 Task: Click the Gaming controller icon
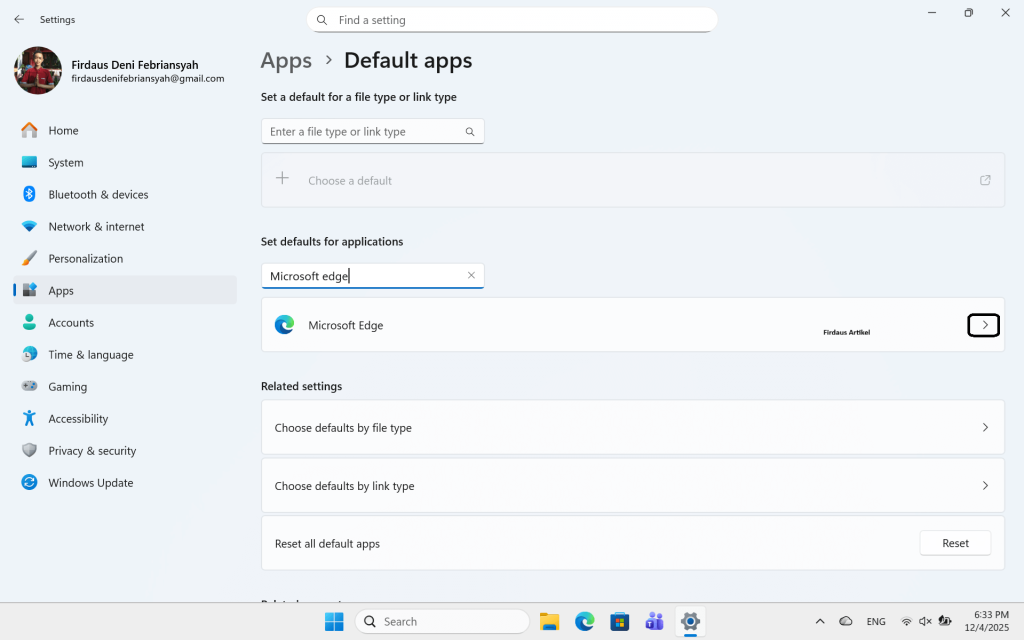tap(29, 386)
